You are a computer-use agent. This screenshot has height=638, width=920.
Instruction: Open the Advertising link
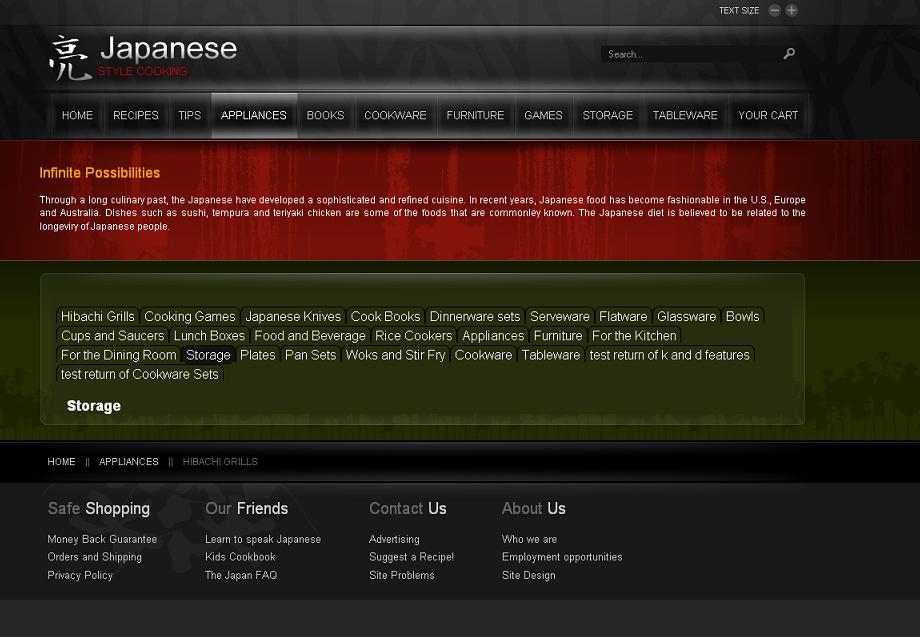pyautogui.click(x=394, y=539)
